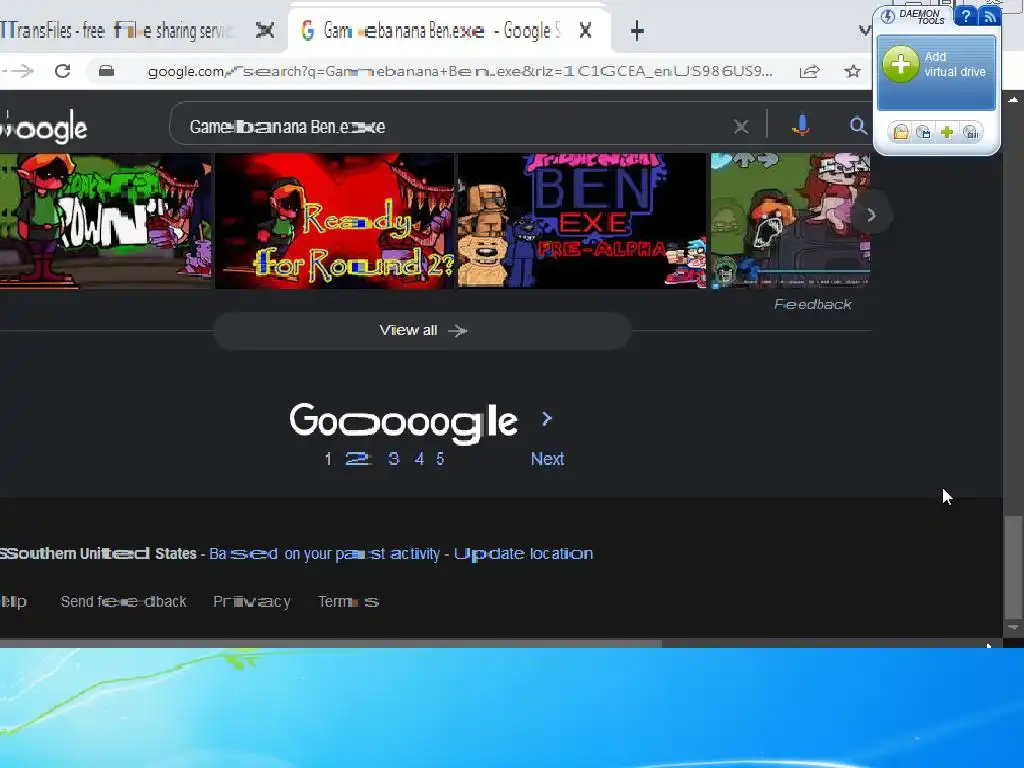This screenshot has width=1024, height=768.
Task: Click small green plus in DAEMON gadget toolbar
Action: pyautogui.click(x=947, y=133)
